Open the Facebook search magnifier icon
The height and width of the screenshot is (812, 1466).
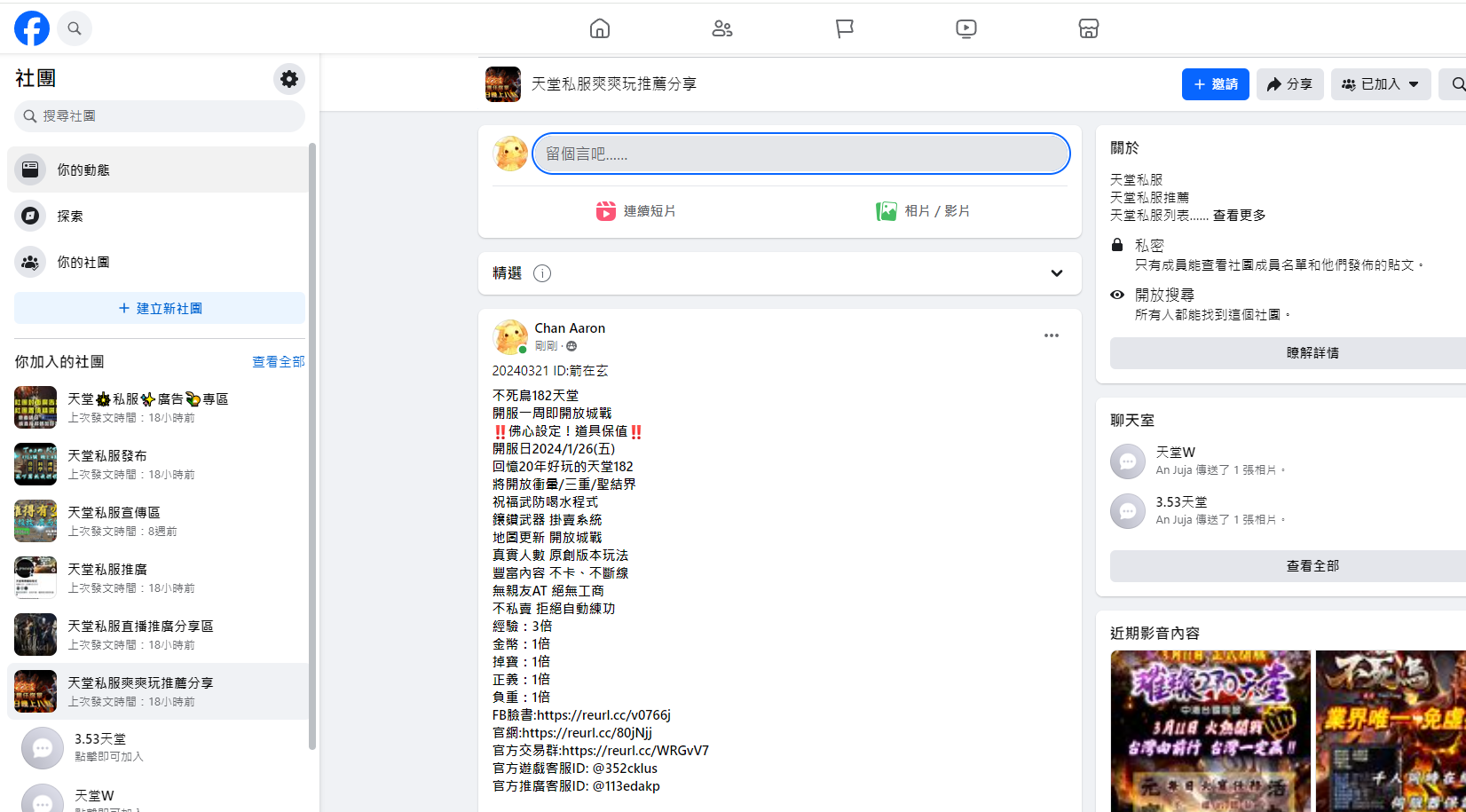pos(75,28)
